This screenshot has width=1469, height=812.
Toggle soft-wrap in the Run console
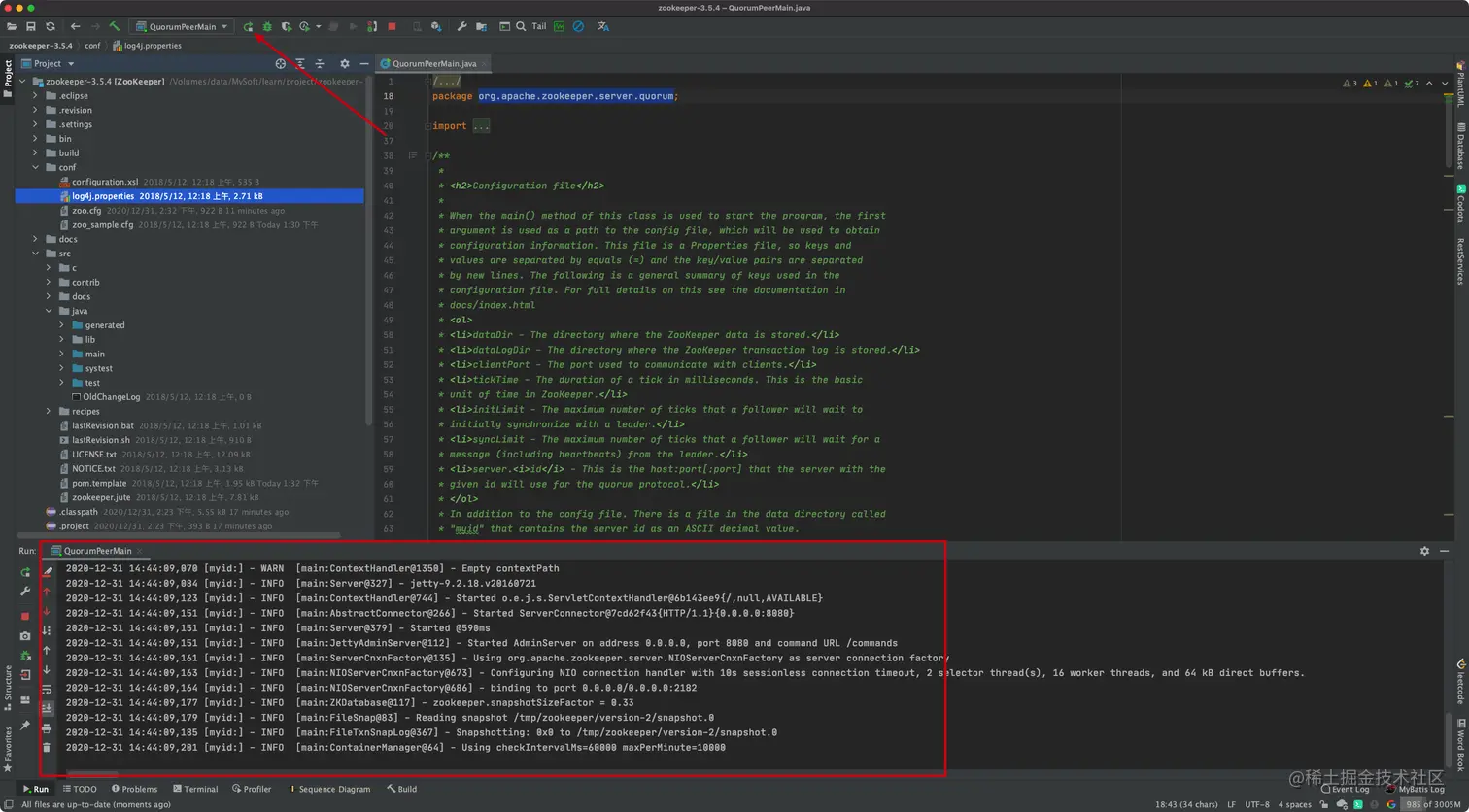click(47, 690)
